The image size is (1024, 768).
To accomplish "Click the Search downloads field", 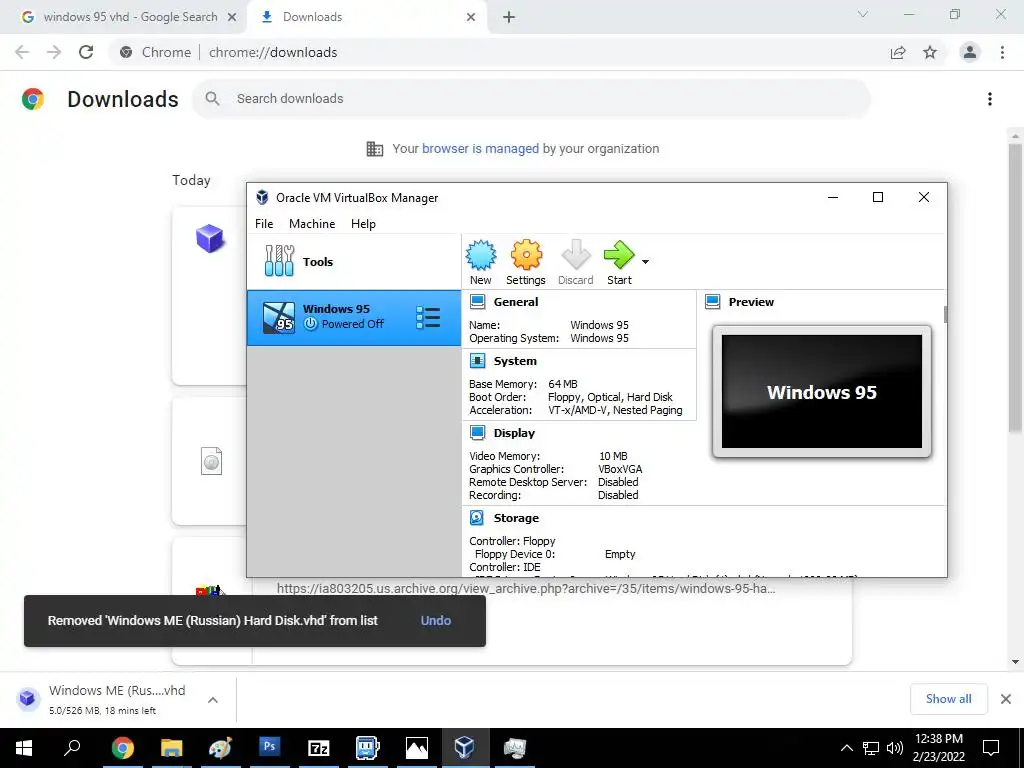I will (531, 99).
